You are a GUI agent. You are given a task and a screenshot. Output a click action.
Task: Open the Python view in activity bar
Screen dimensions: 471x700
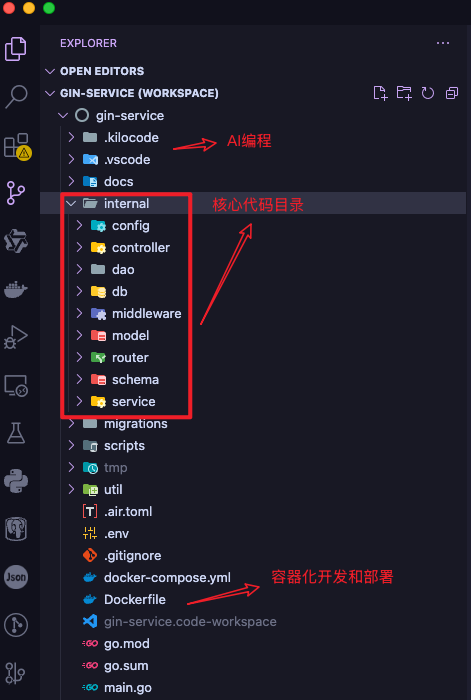coord(16,481)
